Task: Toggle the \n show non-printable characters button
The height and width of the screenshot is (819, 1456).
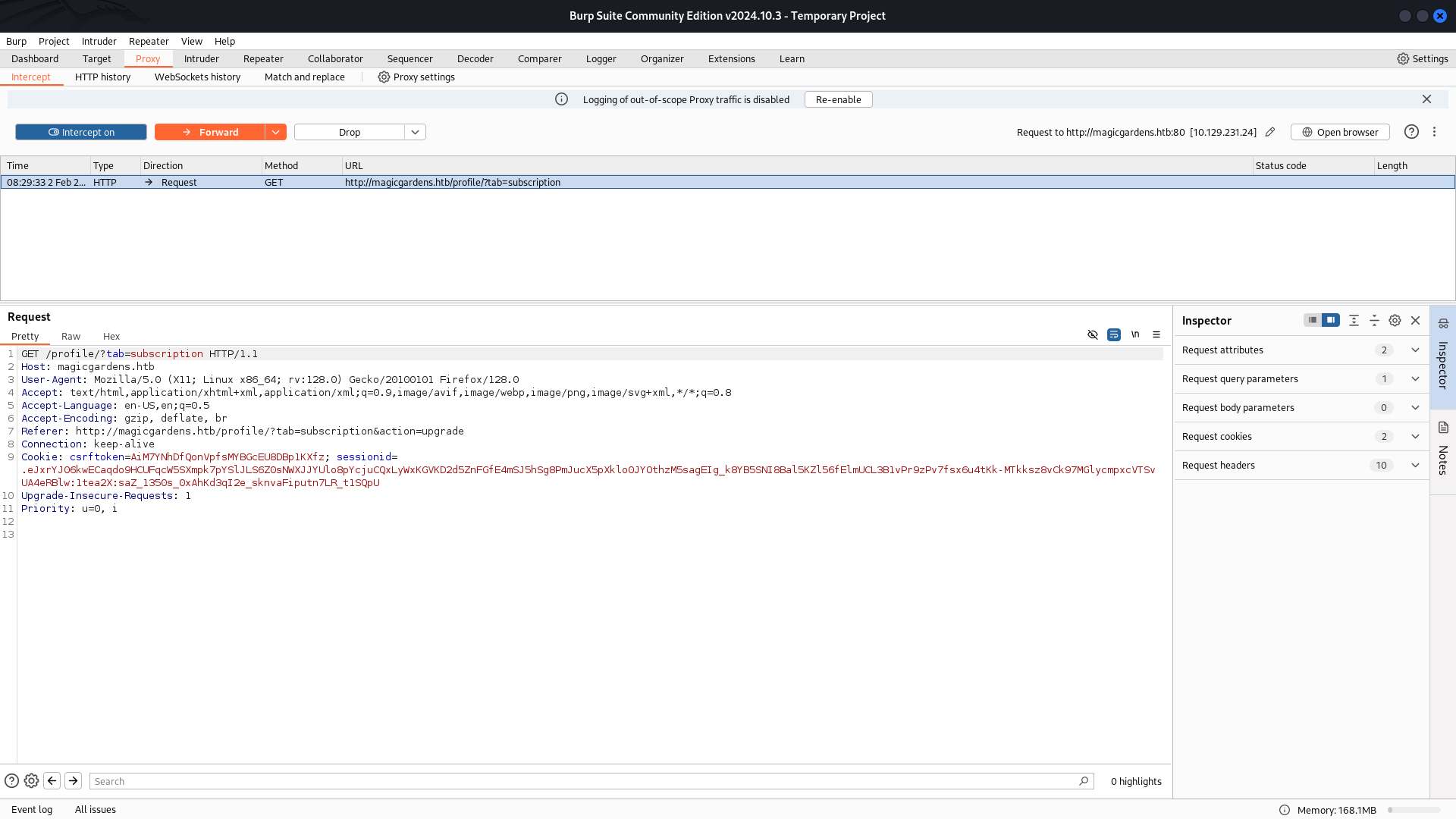Action: 1135,334
